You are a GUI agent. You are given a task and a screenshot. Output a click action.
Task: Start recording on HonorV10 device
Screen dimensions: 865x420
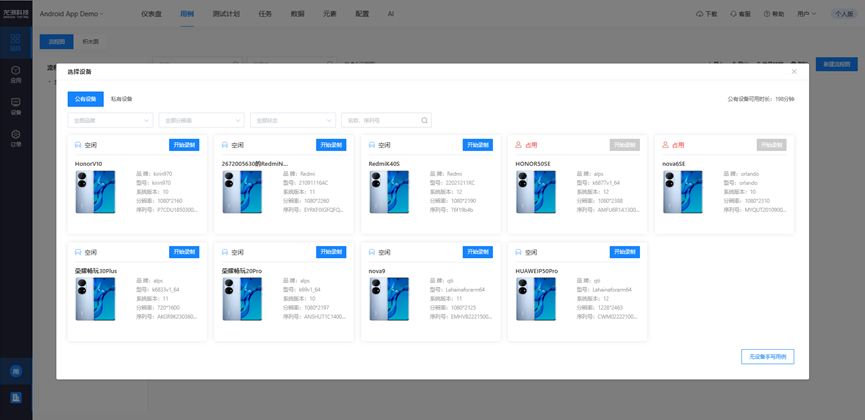(x=184, y=145)
